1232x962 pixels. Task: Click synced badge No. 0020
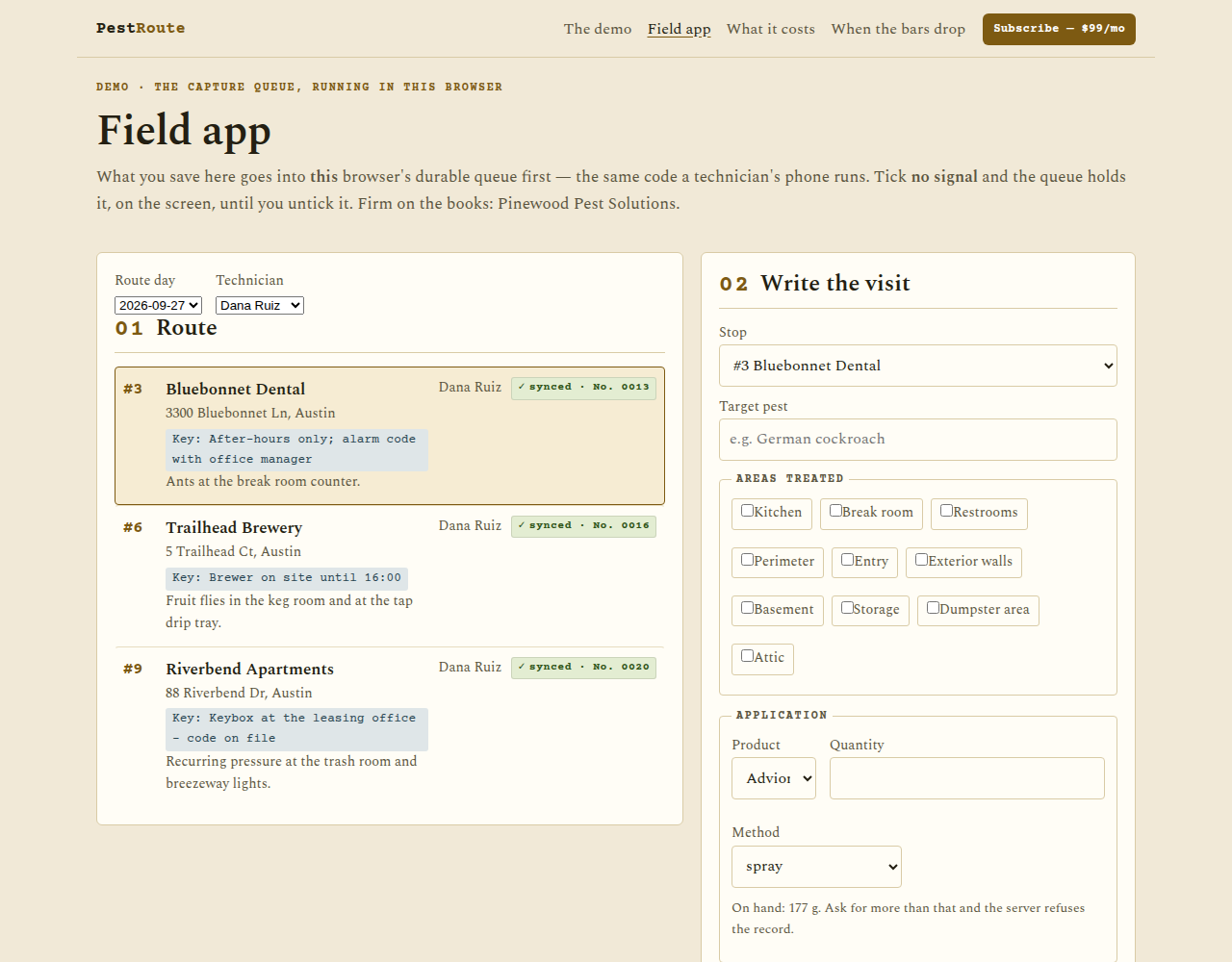coord(583,668)
